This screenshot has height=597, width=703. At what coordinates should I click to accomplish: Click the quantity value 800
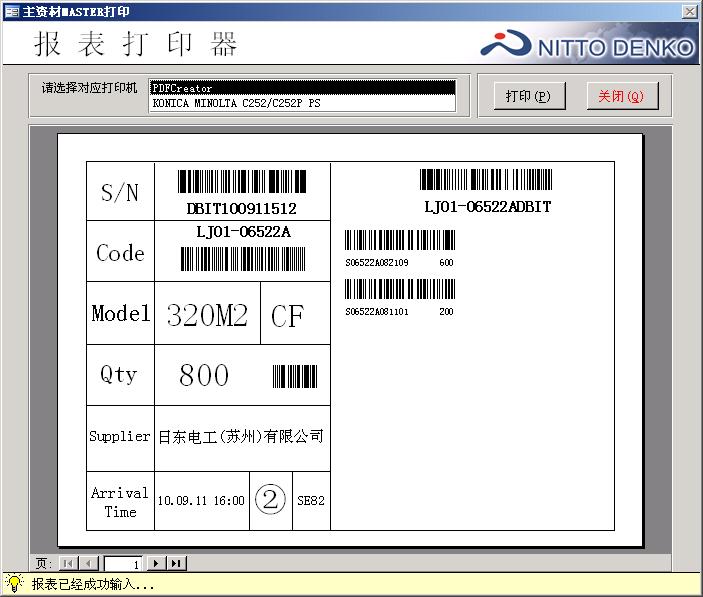(x=204, y=375)
